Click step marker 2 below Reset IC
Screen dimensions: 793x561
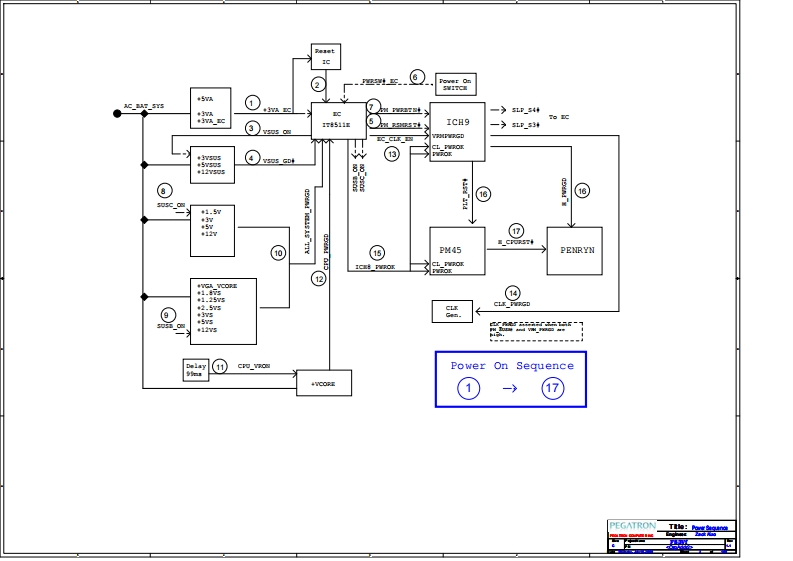tap(318, 85)
